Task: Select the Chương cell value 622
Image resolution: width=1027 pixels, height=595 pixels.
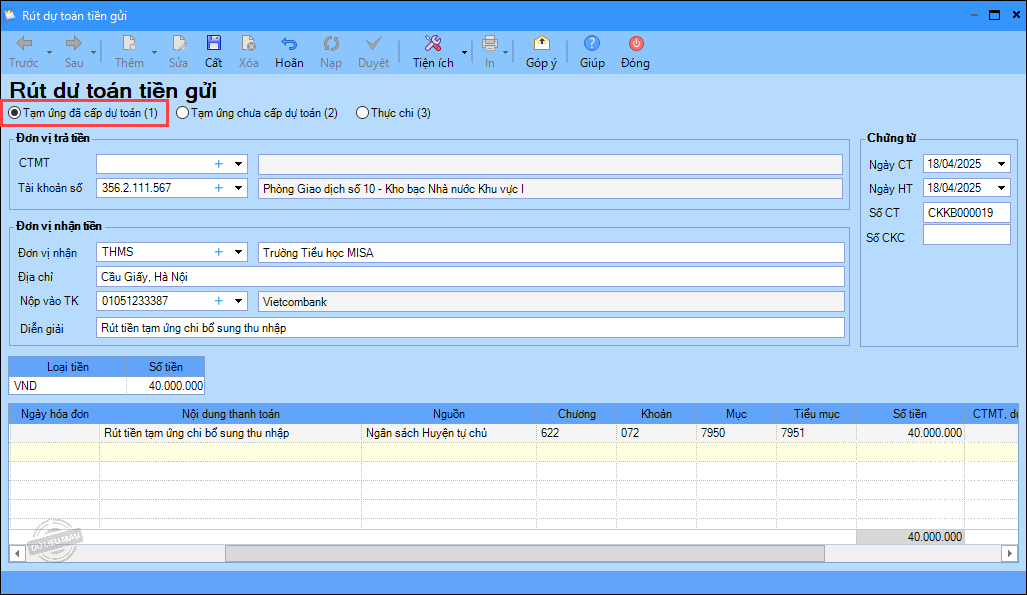Action: (576, 433)
